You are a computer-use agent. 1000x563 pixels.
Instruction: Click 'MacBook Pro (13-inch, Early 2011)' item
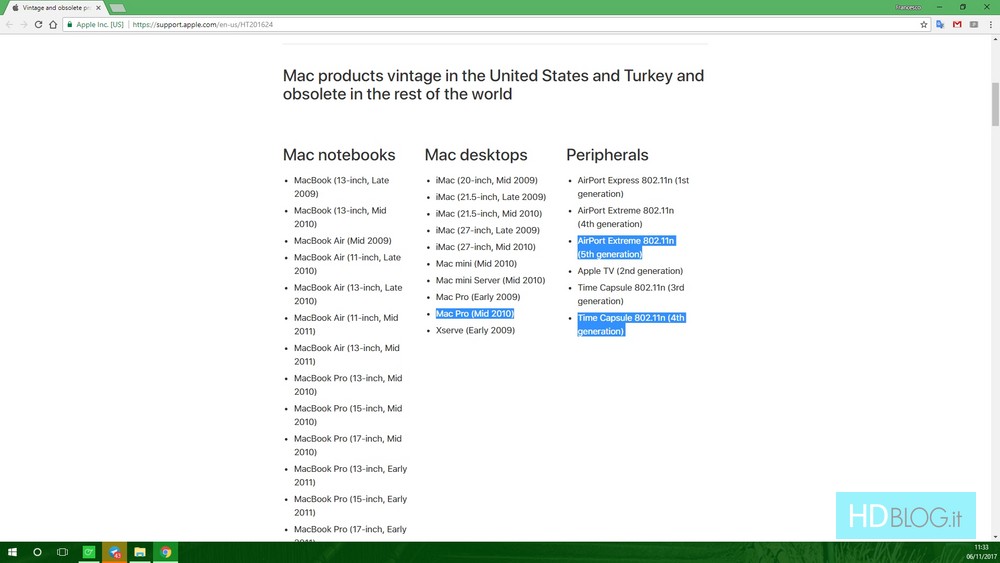(x=351, y=475)
